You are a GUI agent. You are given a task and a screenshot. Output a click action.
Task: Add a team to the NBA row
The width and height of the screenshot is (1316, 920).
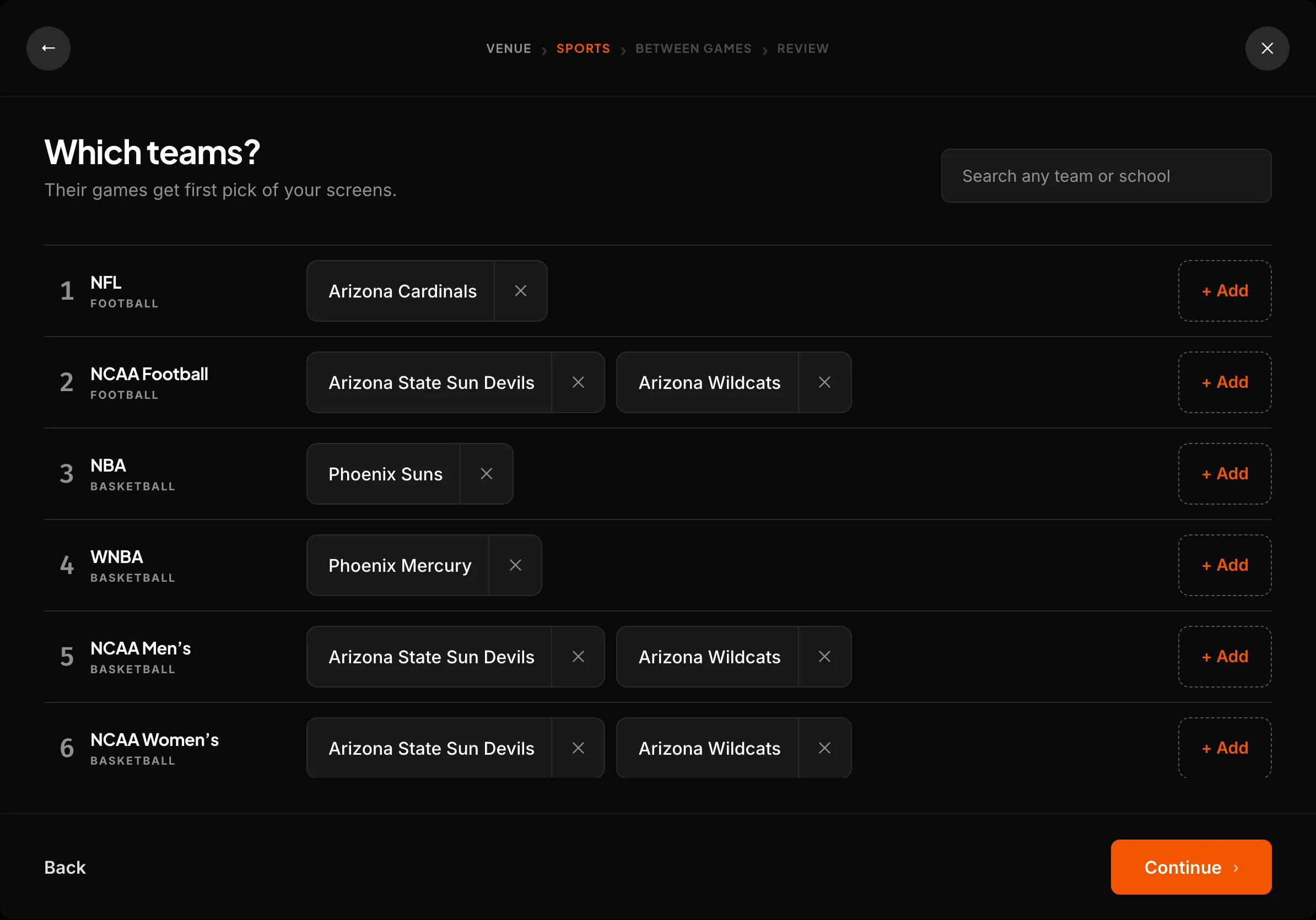coord(1225,474)
